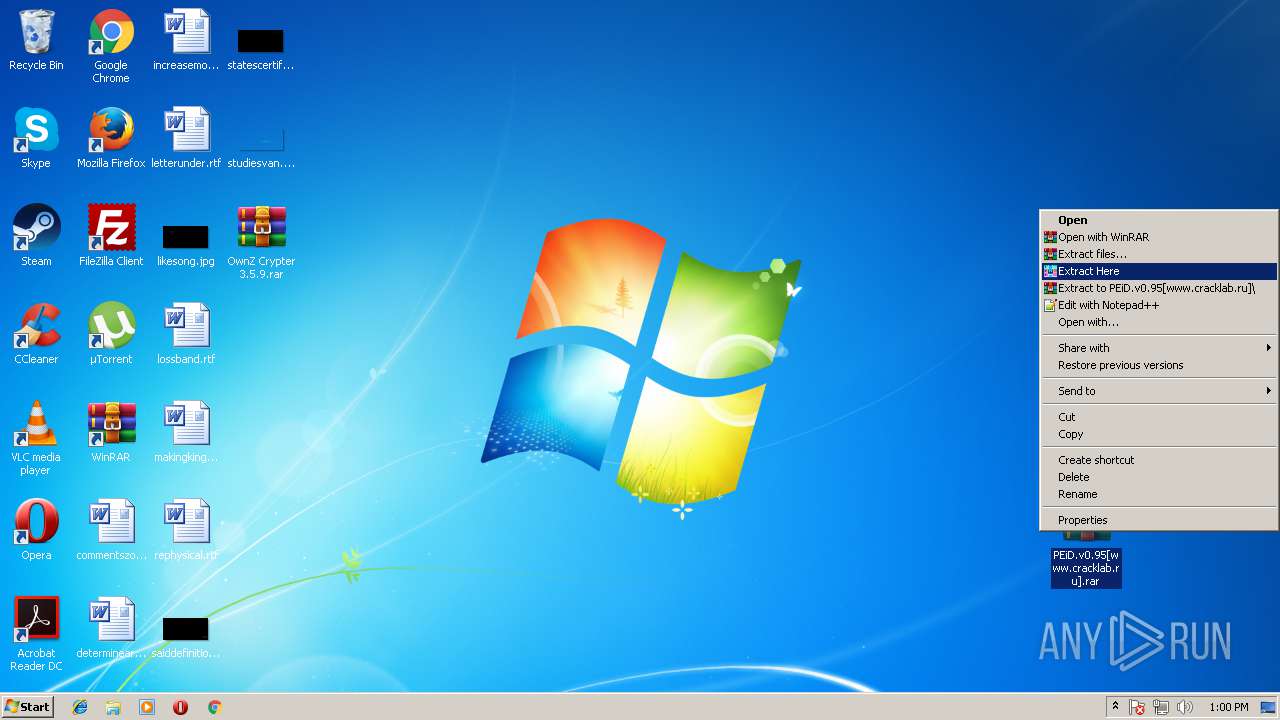Select the rephysical.rtf document
Viewport: 1280px width, 720px height.
click(x=186, y=530)
